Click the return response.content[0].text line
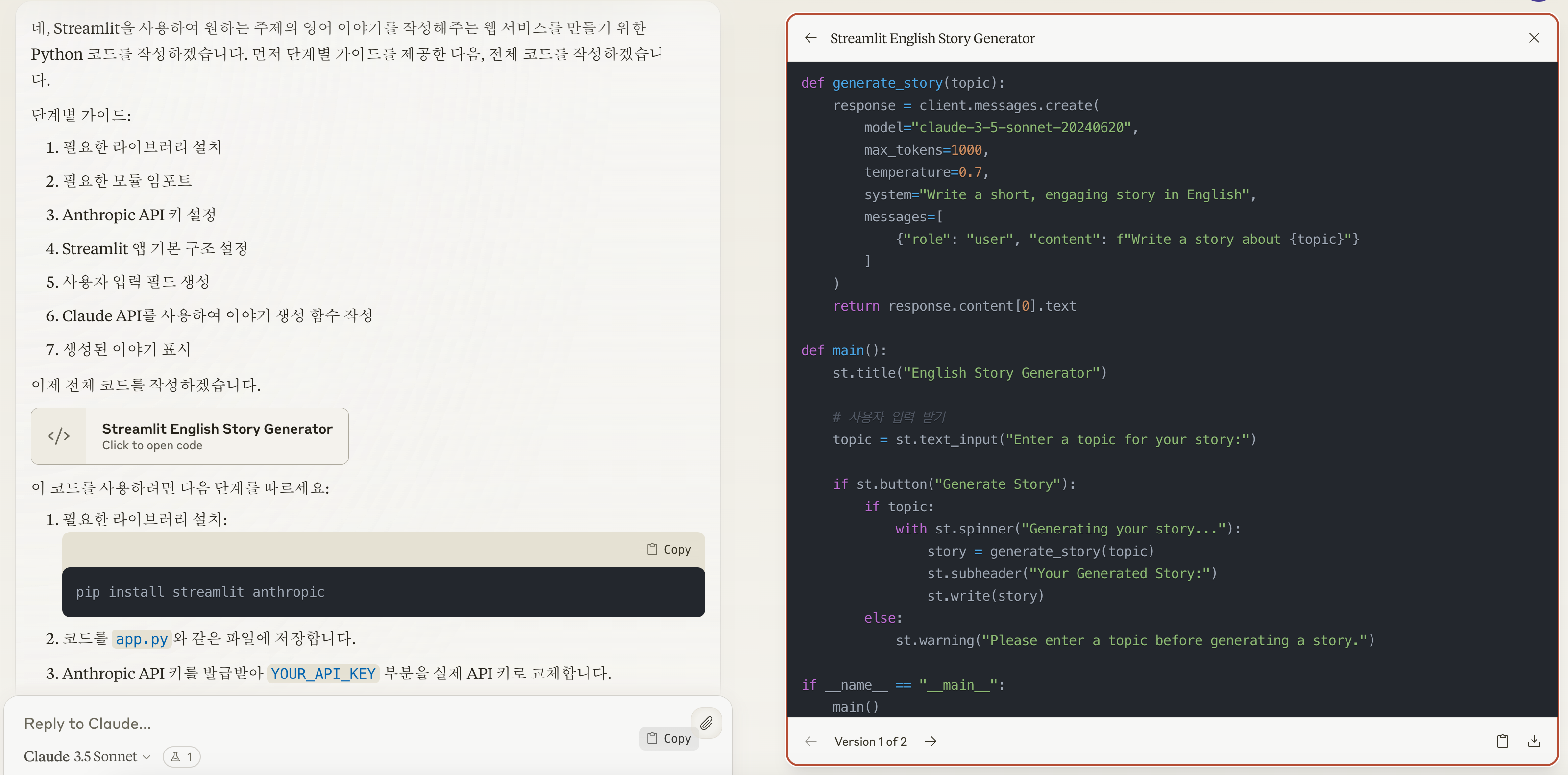 point(954,305)
